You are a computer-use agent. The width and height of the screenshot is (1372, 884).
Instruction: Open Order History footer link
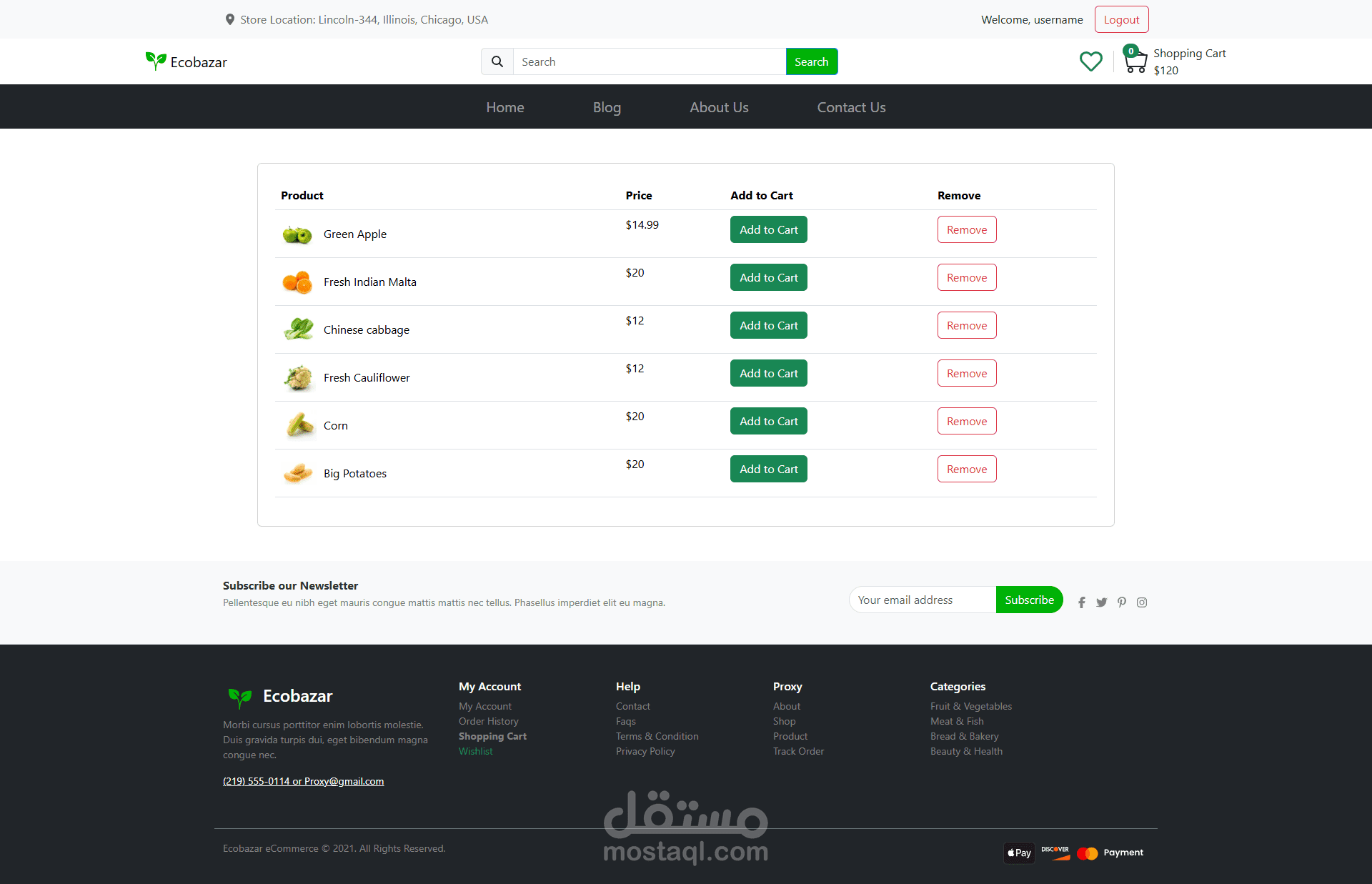[489, 721]
